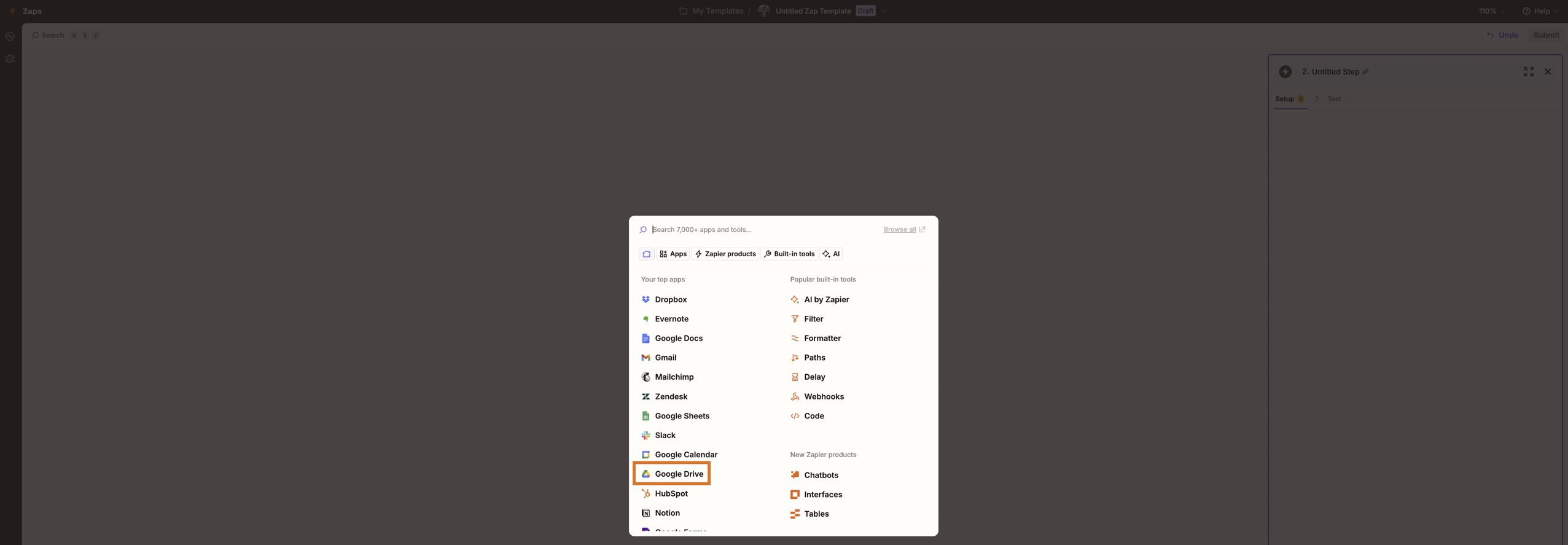Image resolution: width=1568 pixels, height=545 pixels.
Task: Click the home filter icon
Action: coord(646,254)
